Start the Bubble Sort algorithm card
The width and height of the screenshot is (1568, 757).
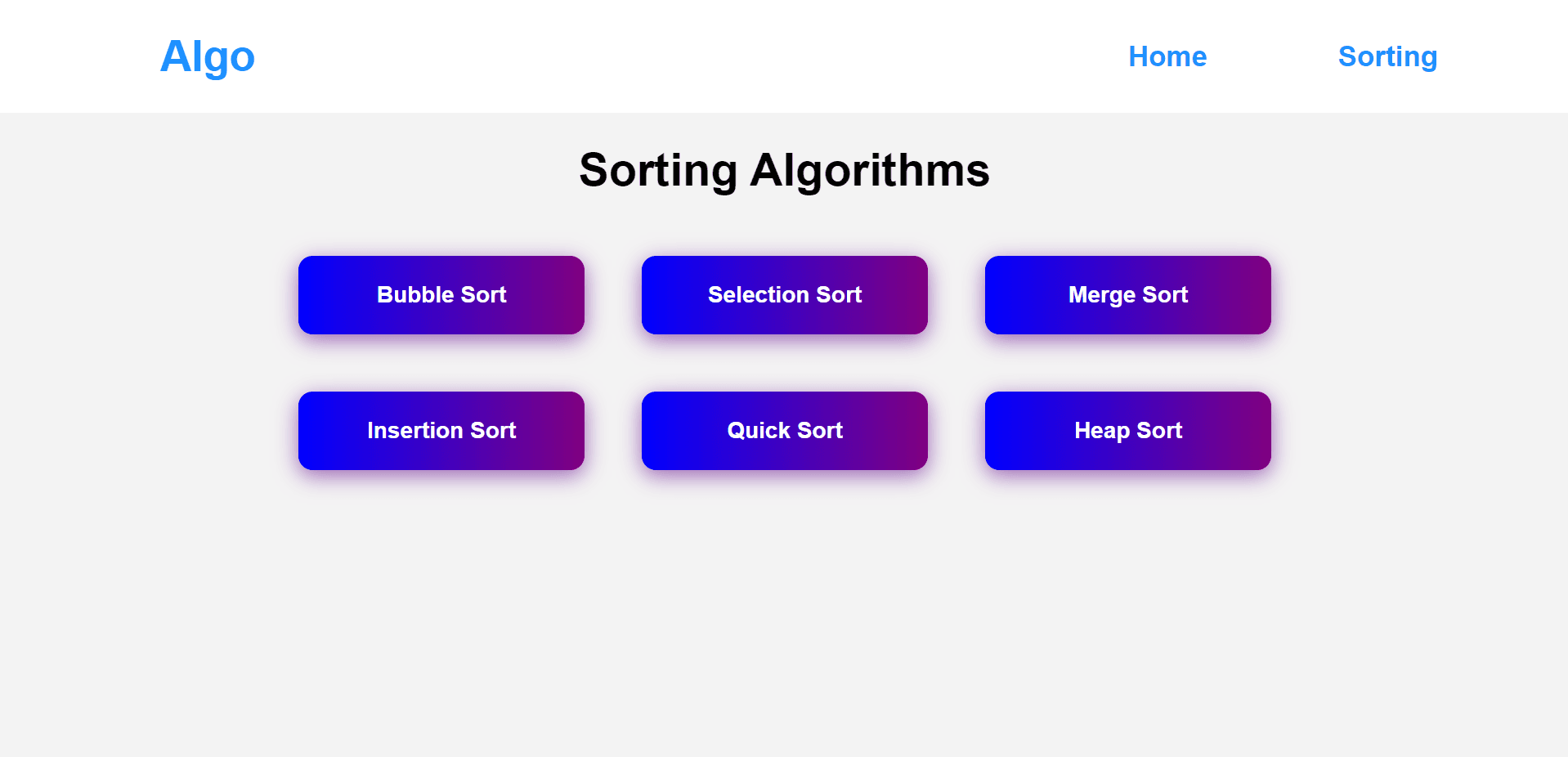pos(441,295)
